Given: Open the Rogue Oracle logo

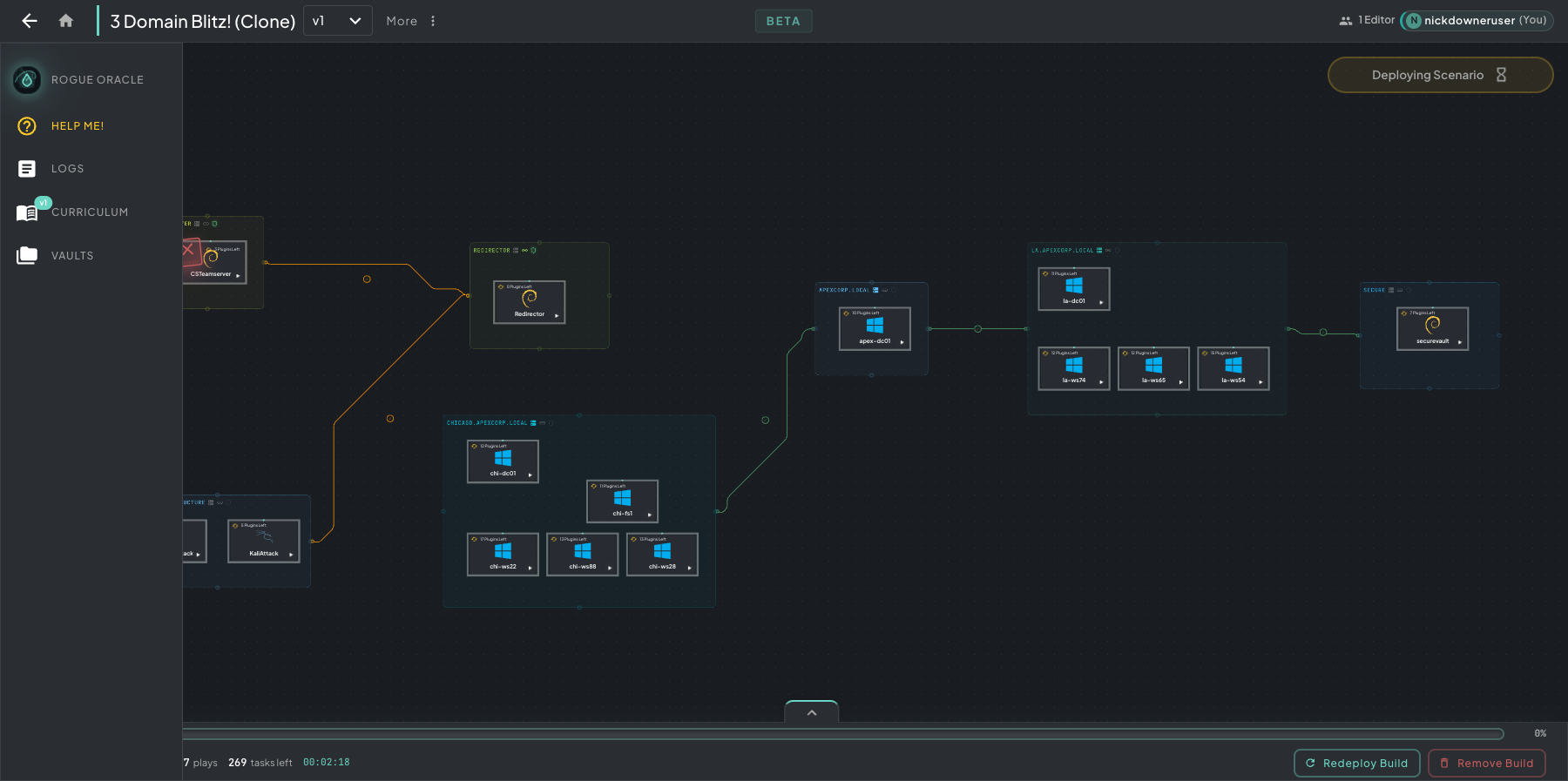Looking at the screenshot, I should point(27,80).
